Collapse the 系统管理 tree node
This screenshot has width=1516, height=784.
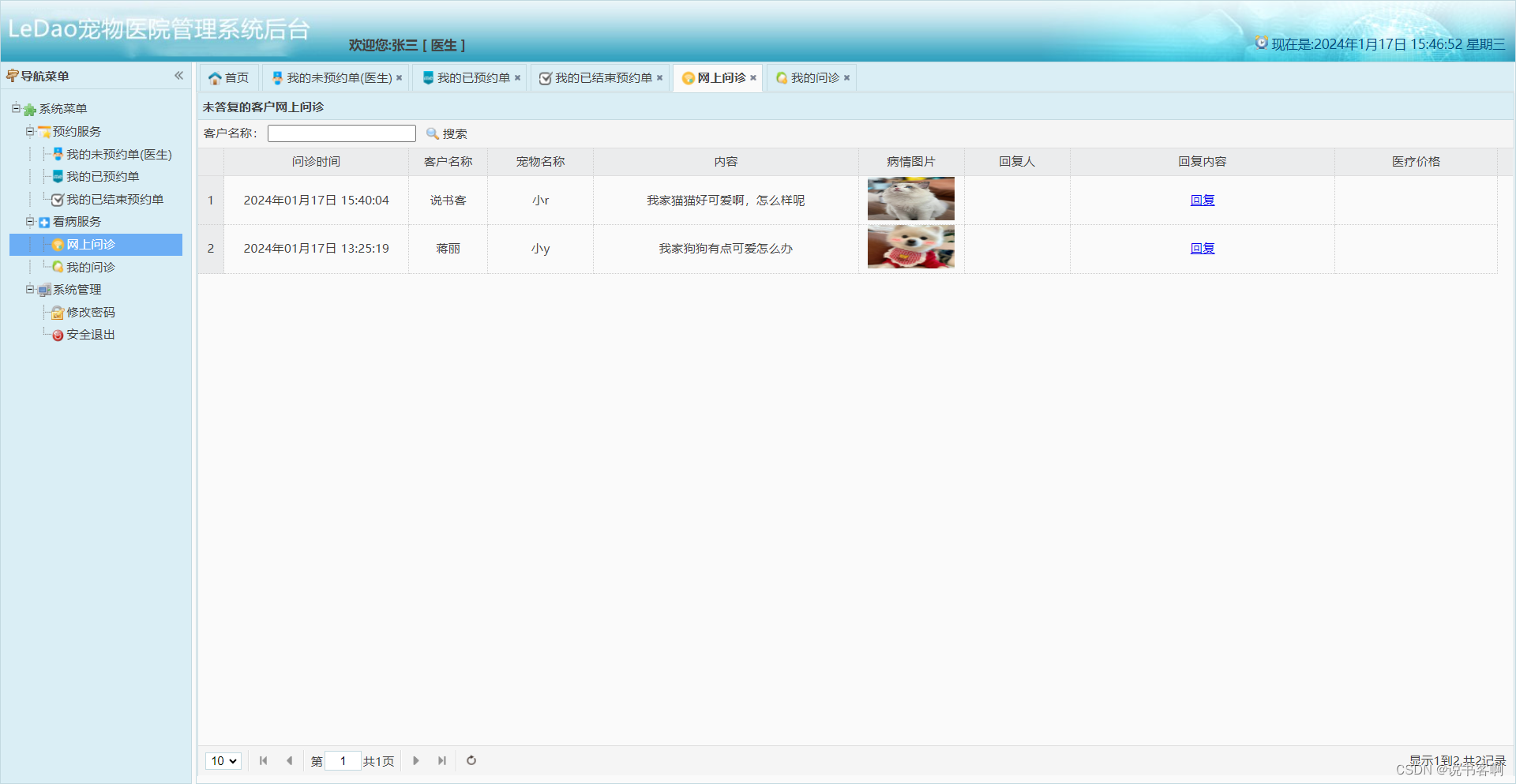(x=30, y=289)
